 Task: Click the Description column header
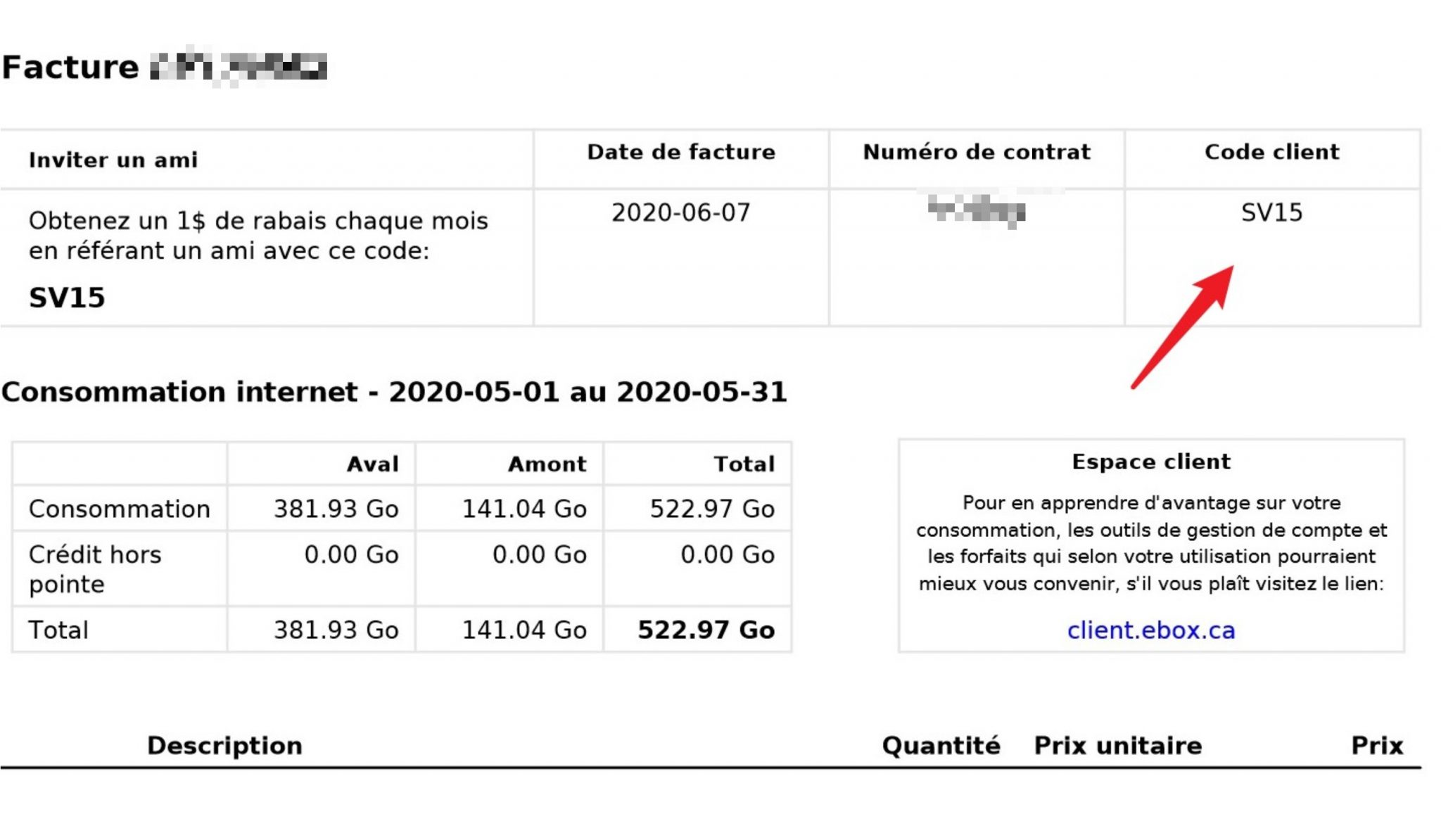click(224, 746)
